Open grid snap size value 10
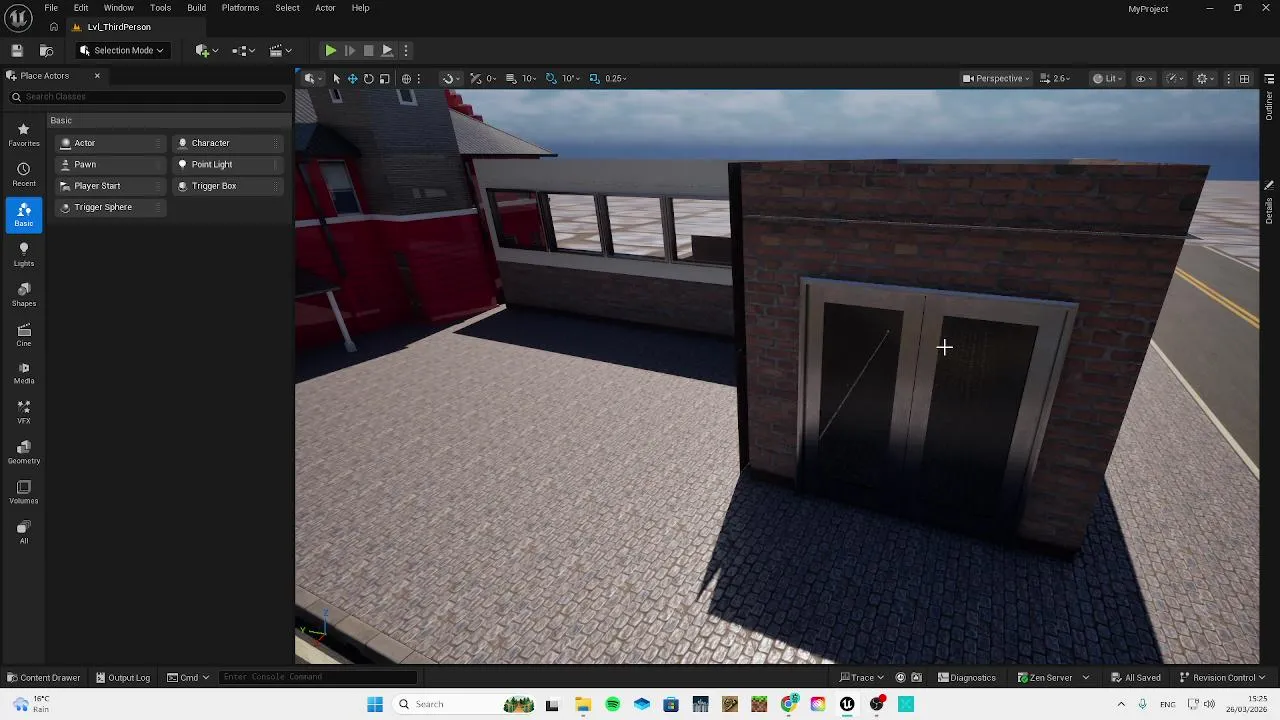The height and width of the screenshot is (720, 1280). 528,78
